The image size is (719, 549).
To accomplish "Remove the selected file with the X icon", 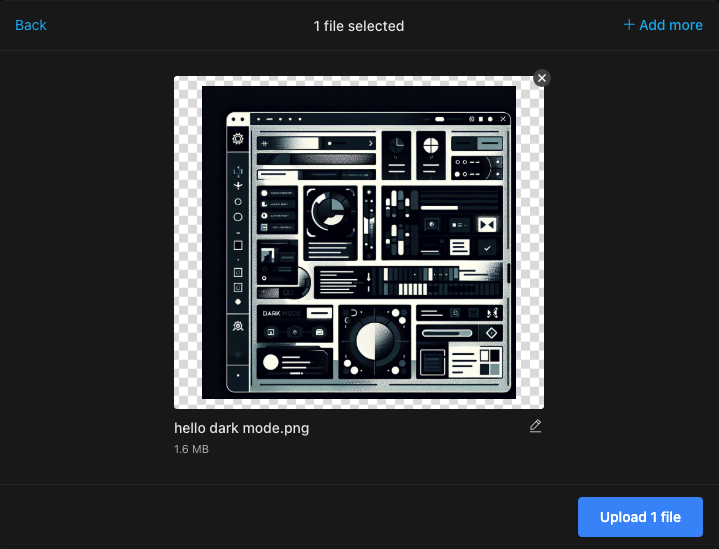I will click(541, 78).
